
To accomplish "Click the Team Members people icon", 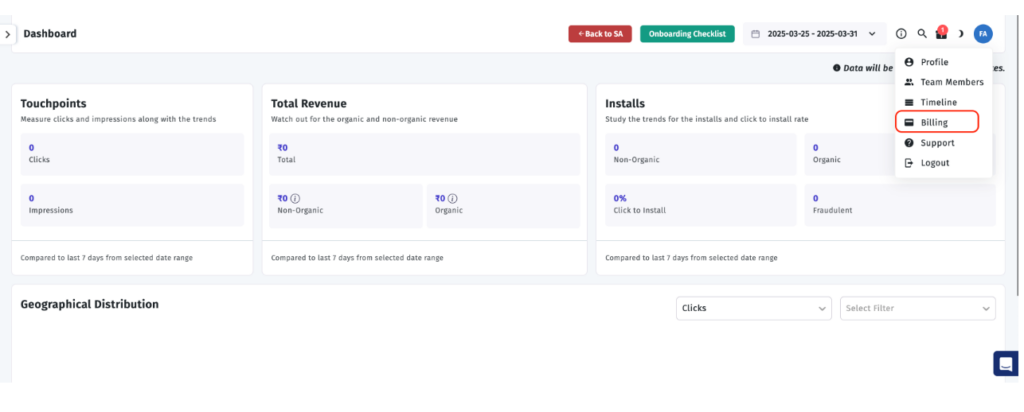I will [908, 82].
